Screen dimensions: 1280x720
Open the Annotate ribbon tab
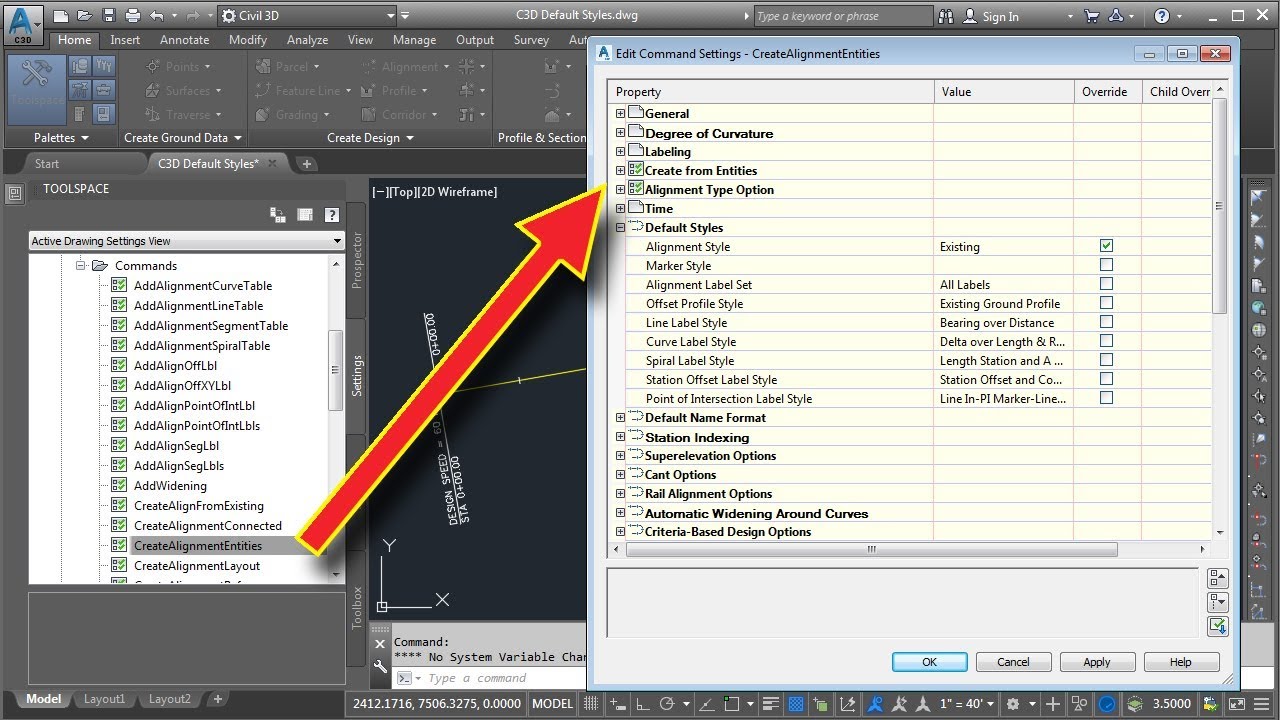click(184, 40)
